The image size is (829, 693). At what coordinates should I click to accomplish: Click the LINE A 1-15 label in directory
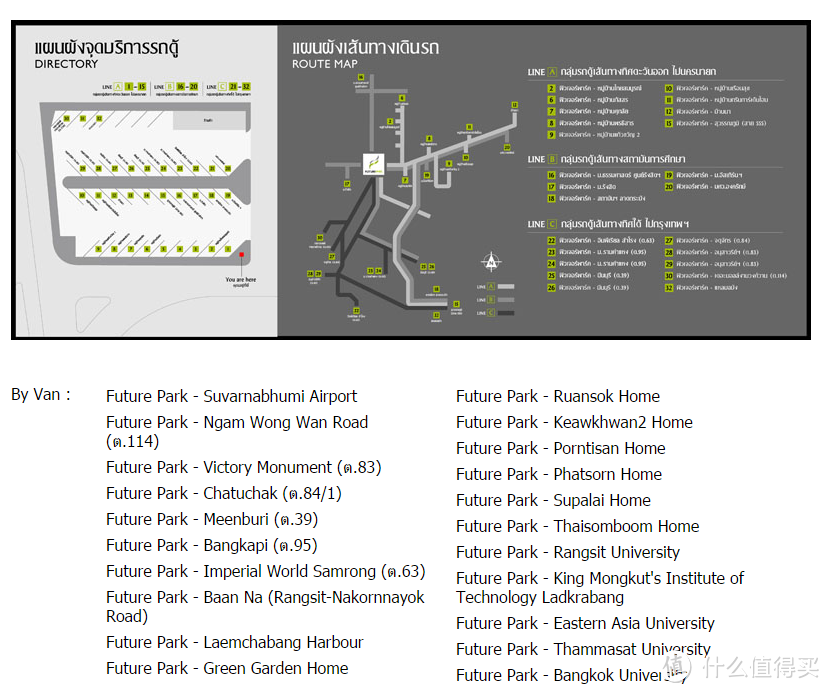(124, 87)
